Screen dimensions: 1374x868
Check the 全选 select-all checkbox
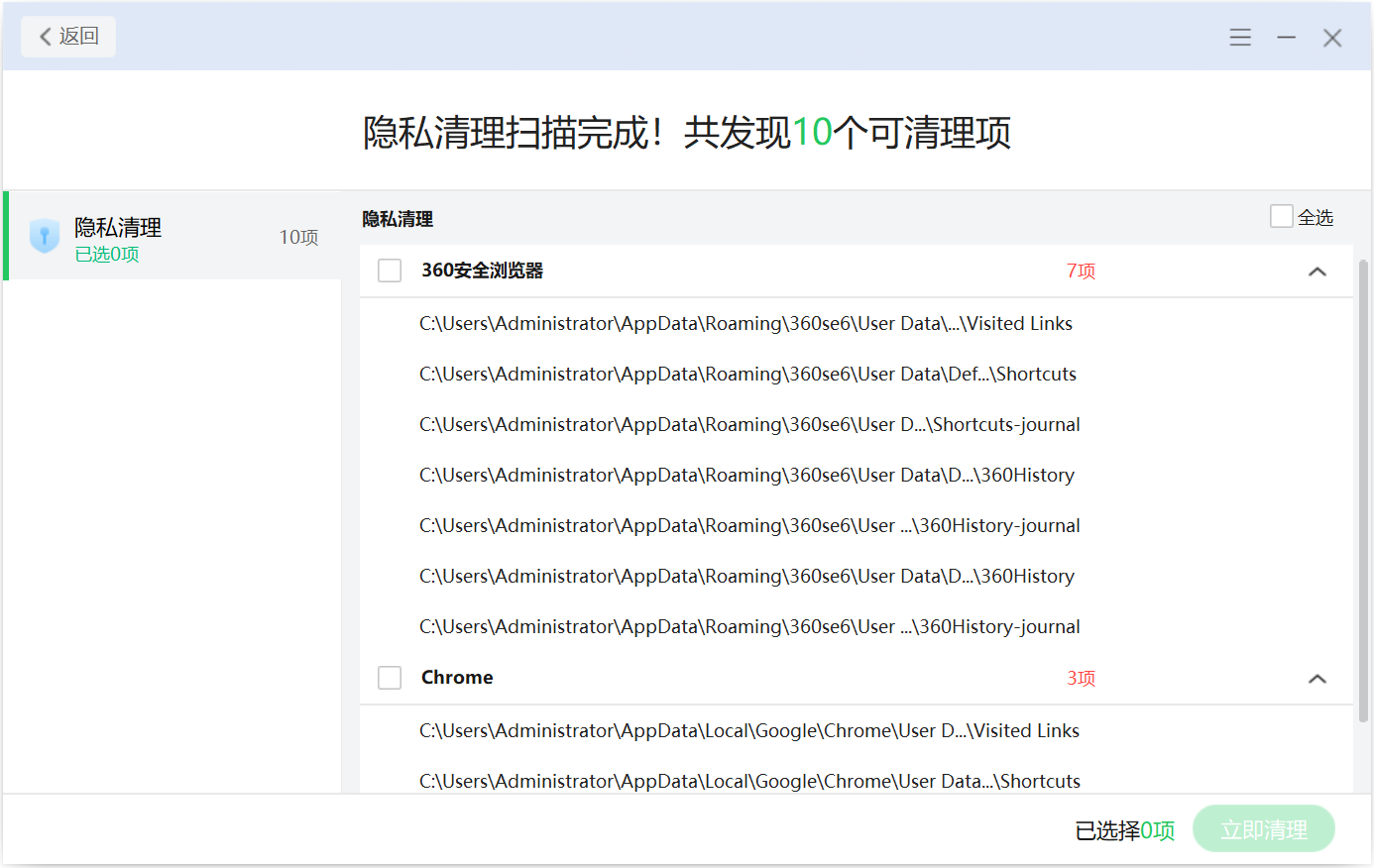pyautogui.click(x=1282, y=216)
